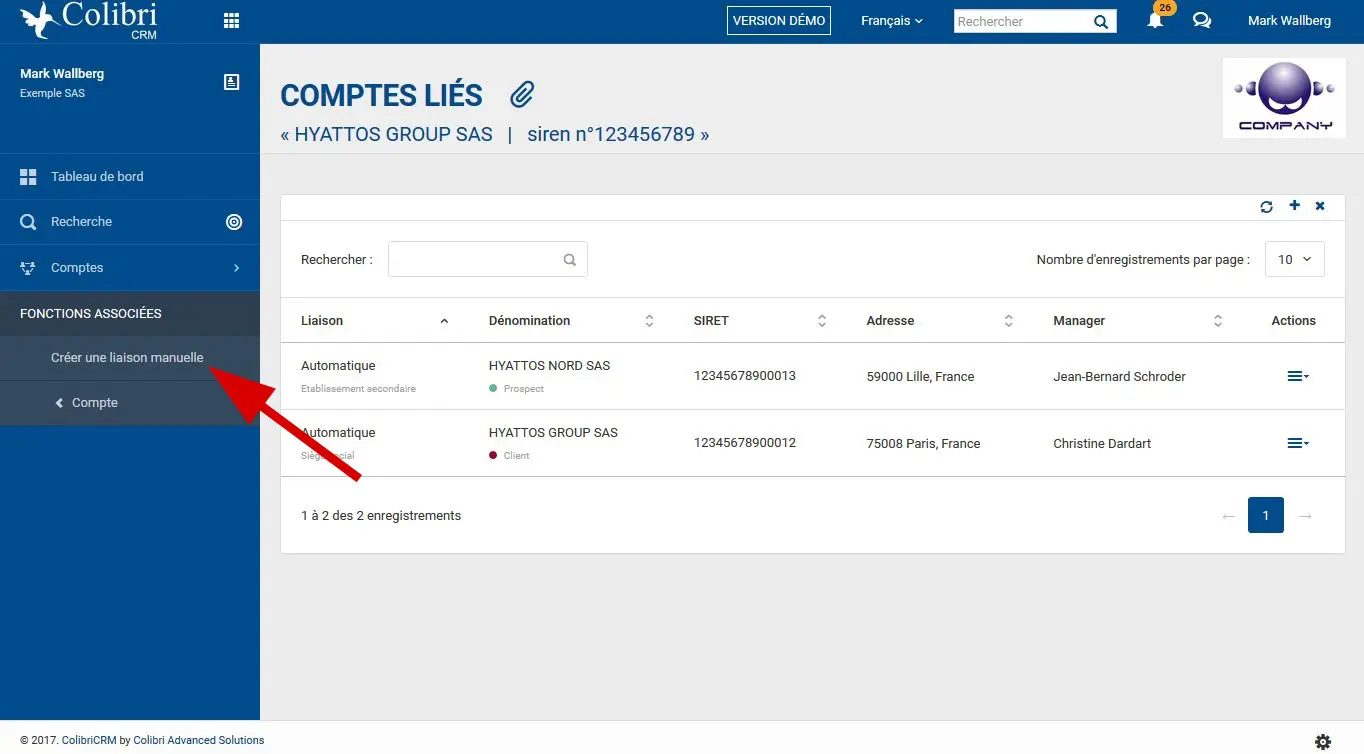Open the chat messages icon
1364x754 pixels.
(1202, 20)
